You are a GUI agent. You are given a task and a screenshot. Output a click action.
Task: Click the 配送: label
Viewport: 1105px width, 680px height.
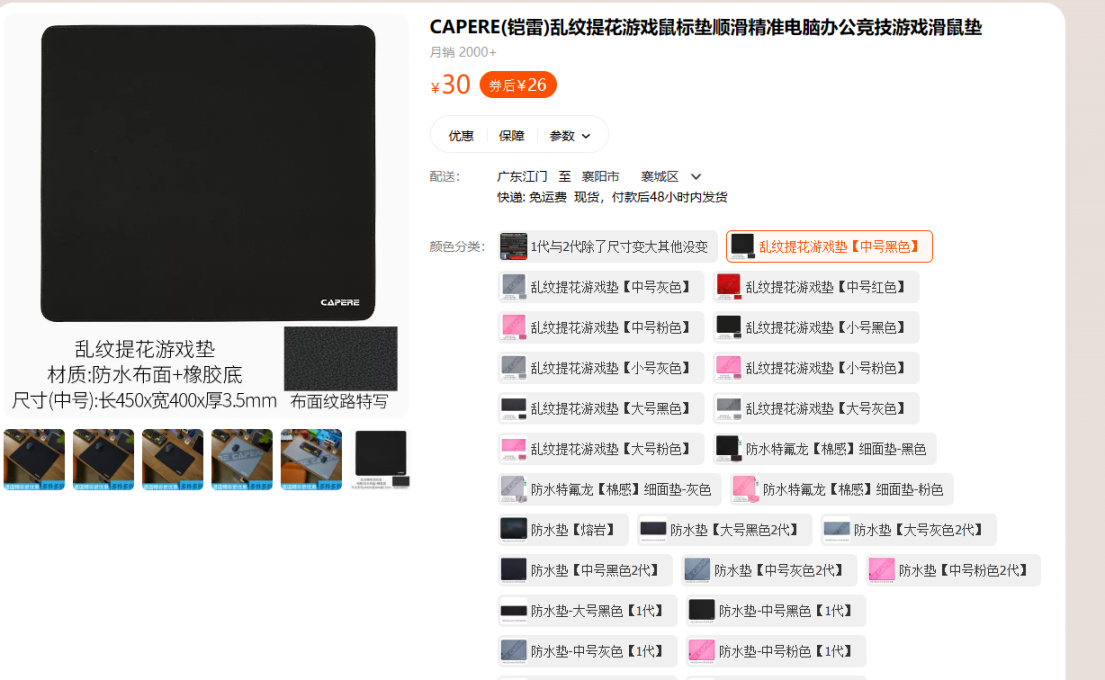point(445,176)
